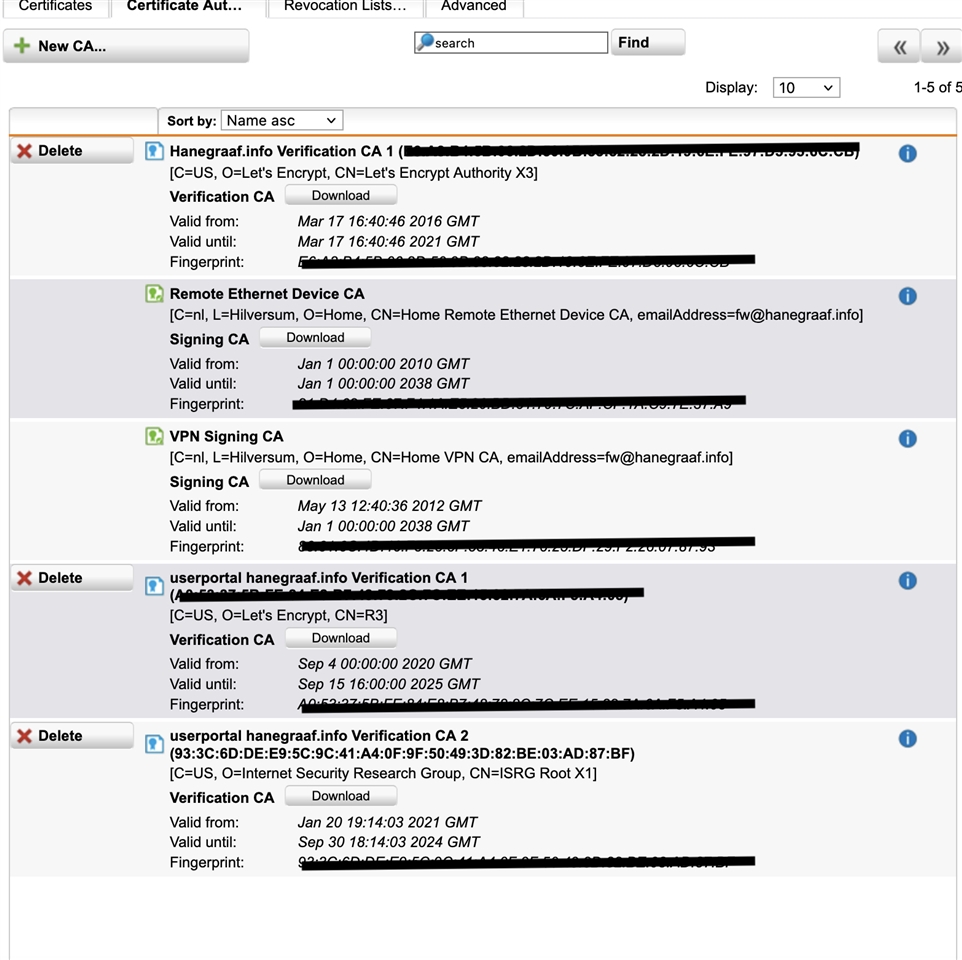Delete Hanegraaf.info Verification CA 1
Screen dimensions: 962x960
[71, 151]
